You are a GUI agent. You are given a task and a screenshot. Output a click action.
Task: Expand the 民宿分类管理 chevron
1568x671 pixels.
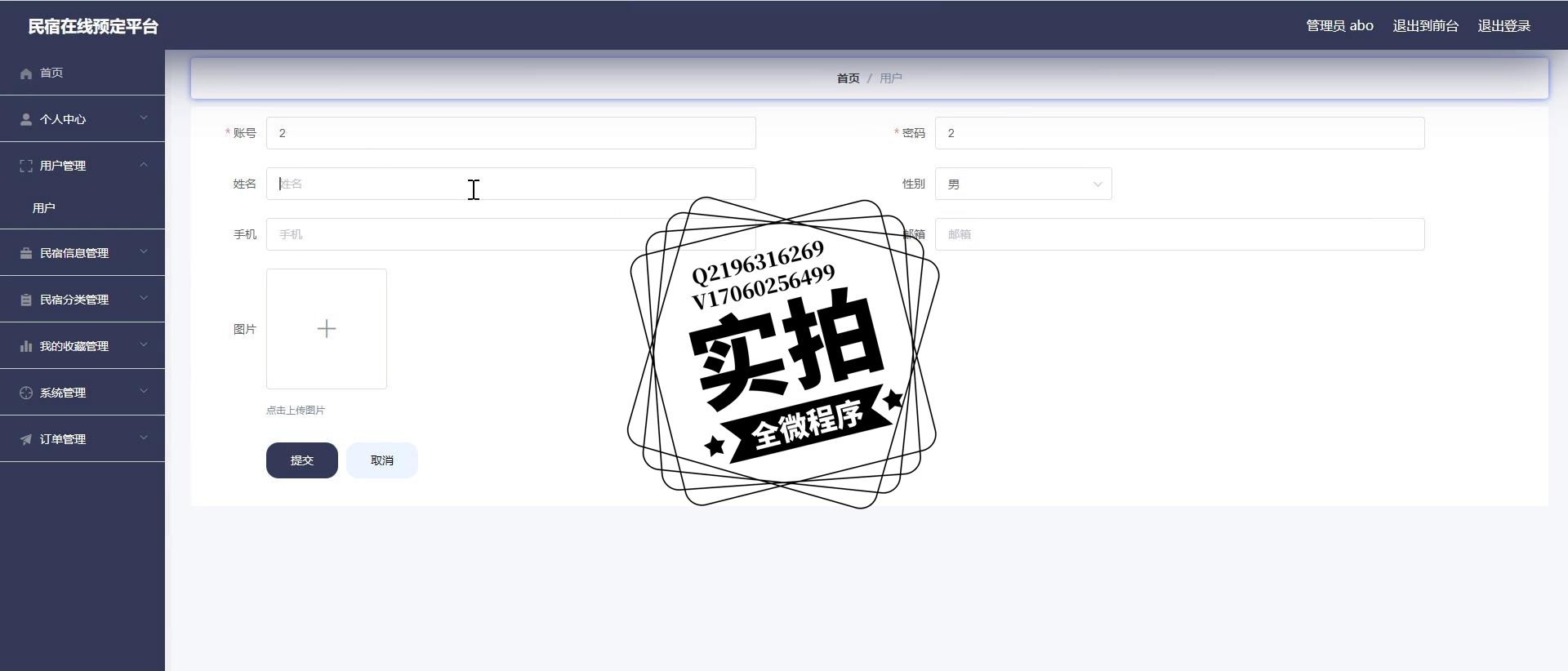(144, 299)
